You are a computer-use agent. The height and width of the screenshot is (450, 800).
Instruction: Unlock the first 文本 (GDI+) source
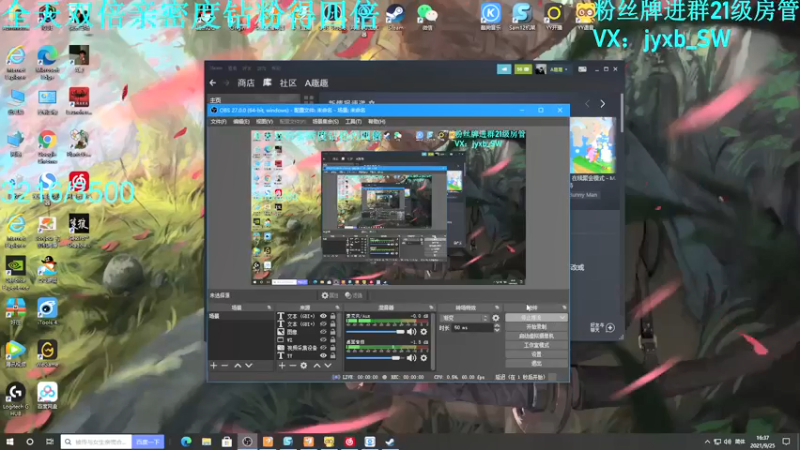[x=333, y=316]
